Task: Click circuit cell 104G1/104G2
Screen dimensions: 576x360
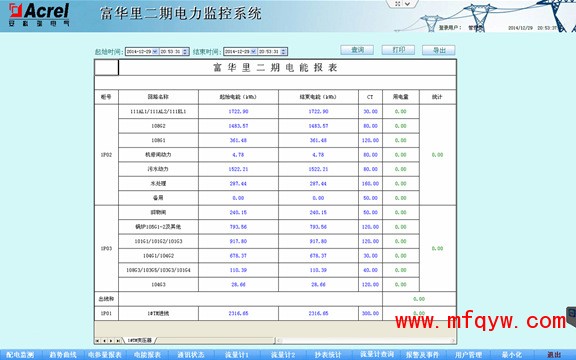Action: (x=158, y=255)
